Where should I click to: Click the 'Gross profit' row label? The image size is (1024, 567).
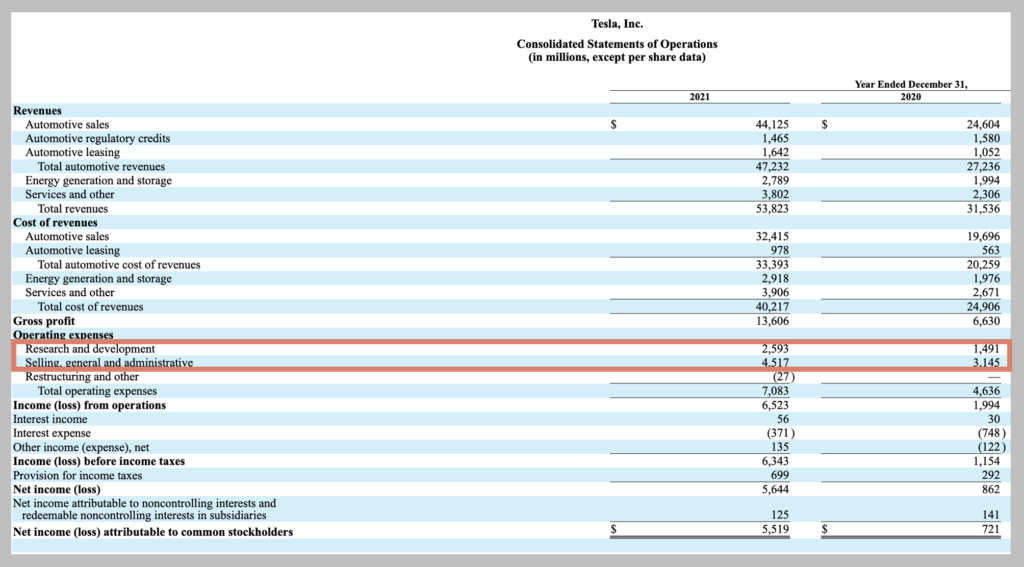(44, 321)
